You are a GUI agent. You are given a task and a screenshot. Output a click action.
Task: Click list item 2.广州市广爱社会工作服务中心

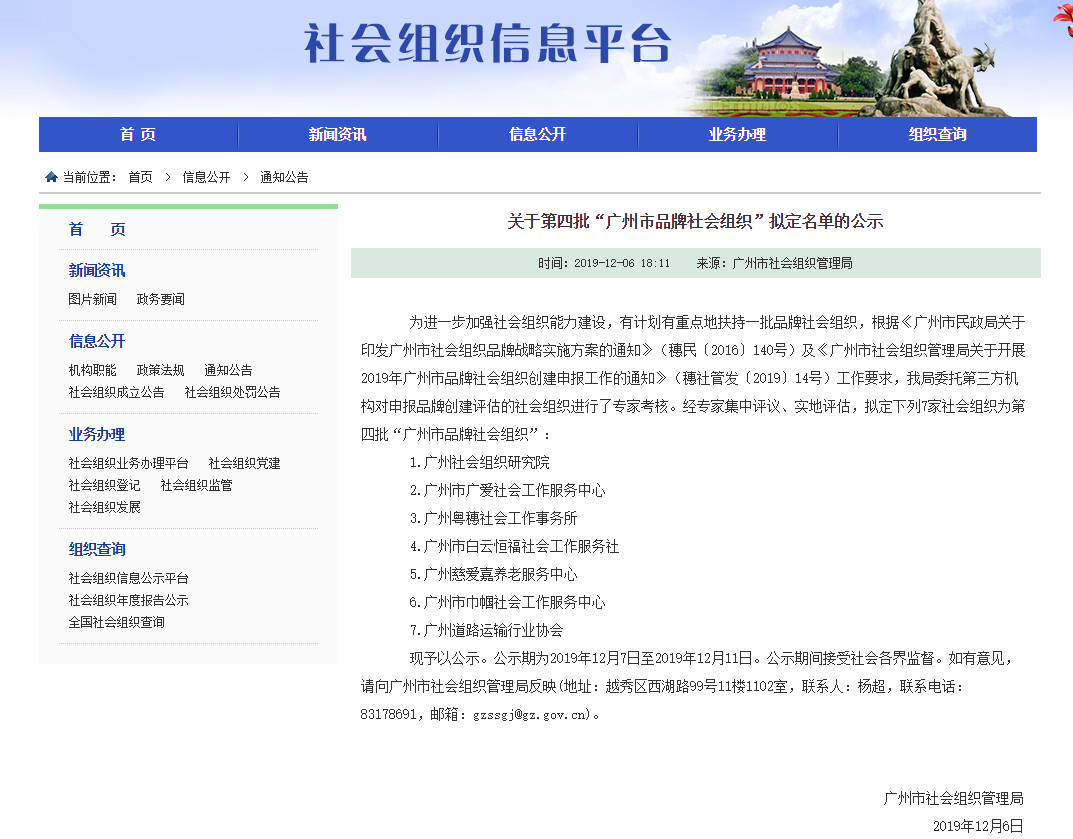[x=508, y=491]
